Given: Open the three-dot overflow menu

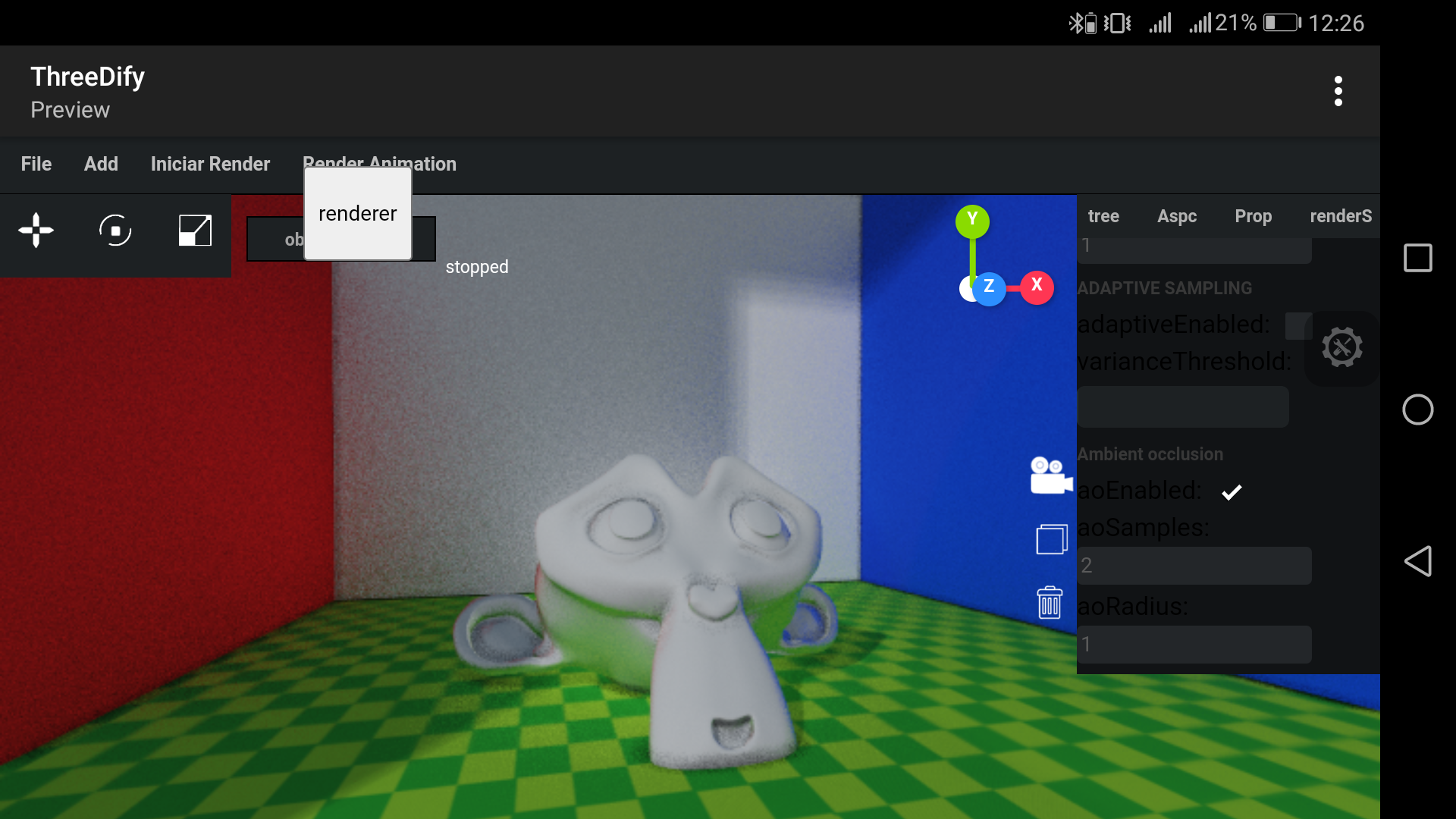Looking at the screenshot, I should click(1338, 91).
